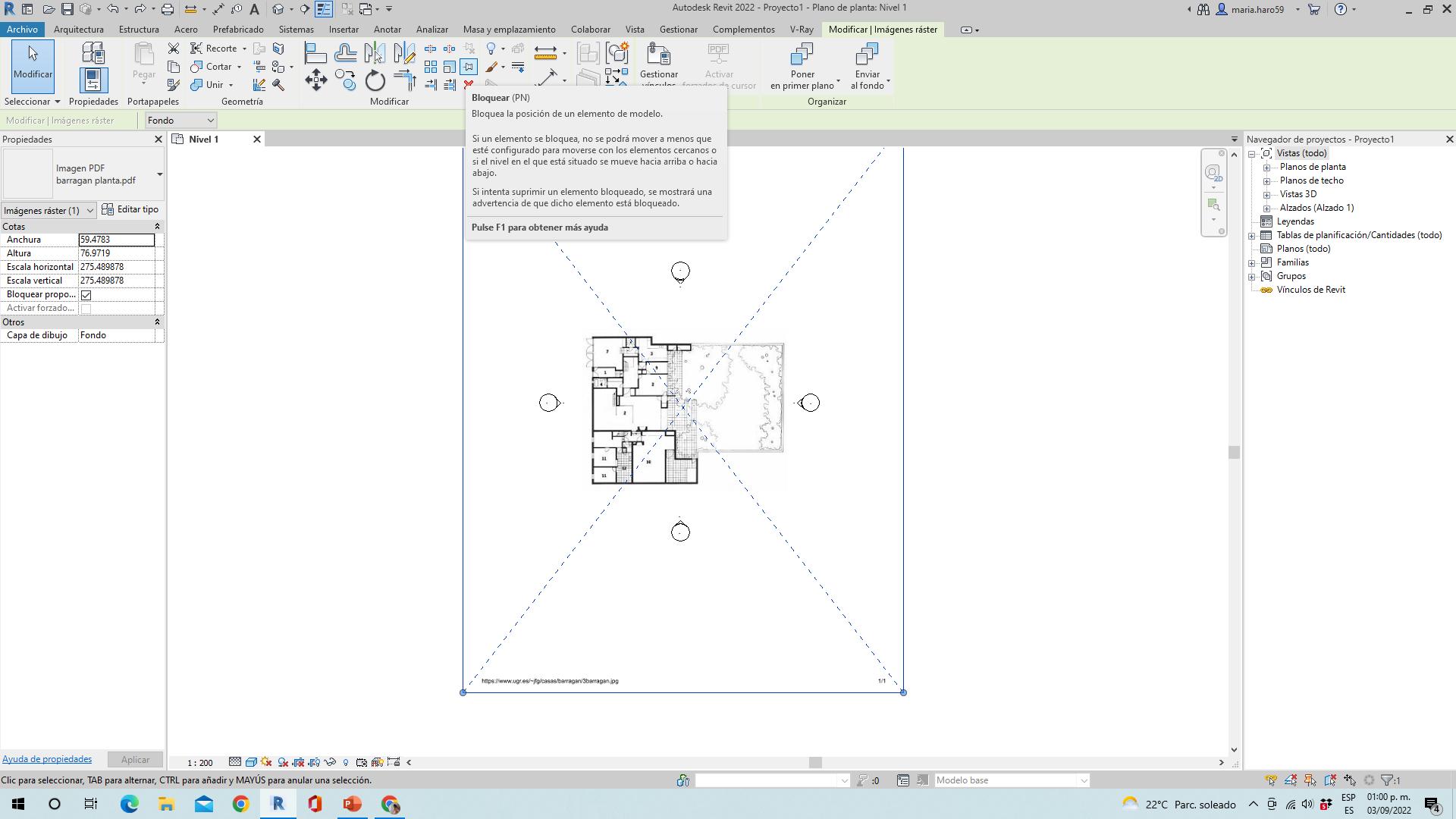1456x819 pixels.
Task: Open Ayuda de propiedades link
Action: [x=47, y=759]
